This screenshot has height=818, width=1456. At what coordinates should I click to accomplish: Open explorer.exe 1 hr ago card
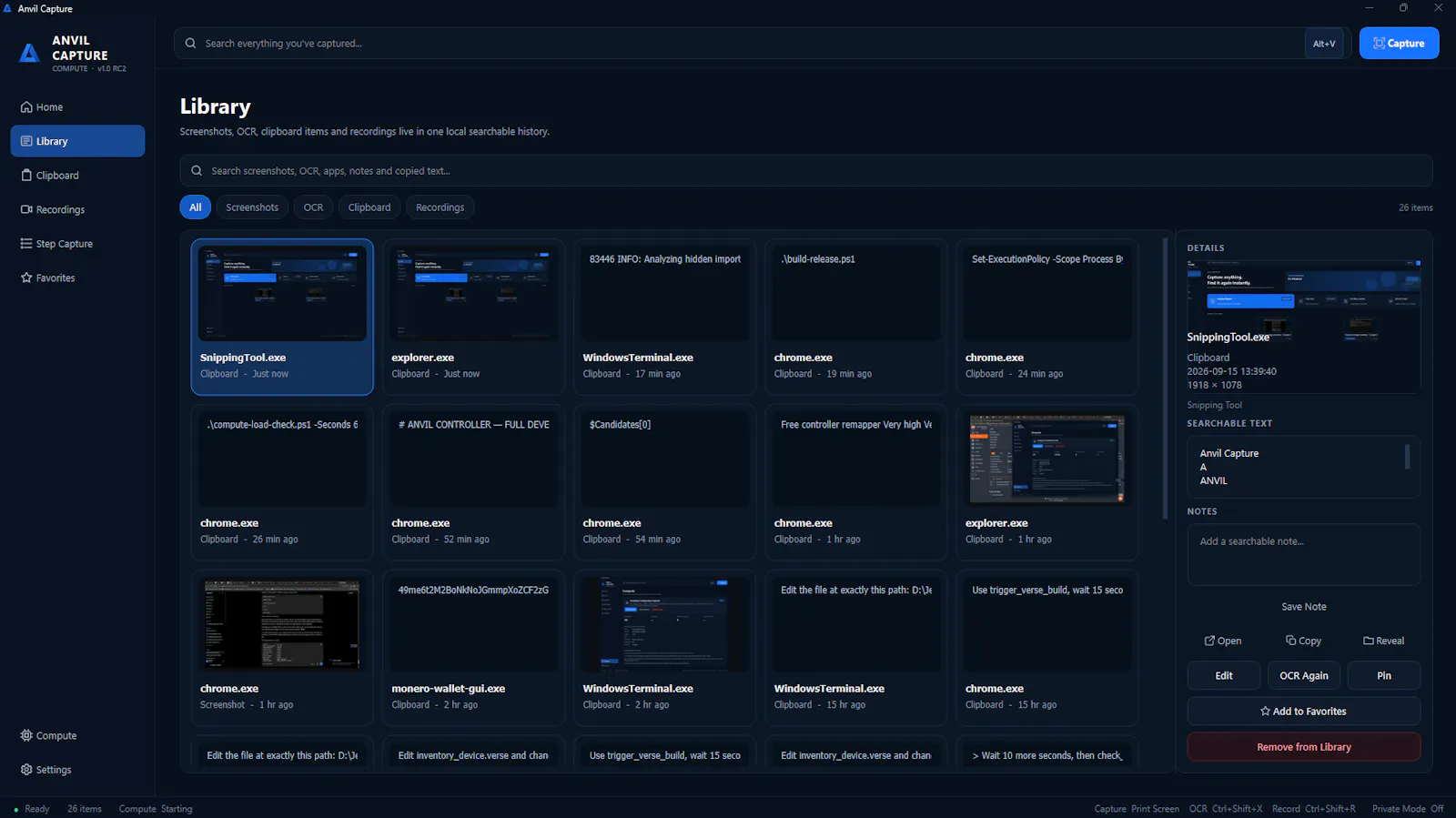[x=1047, y=482]
